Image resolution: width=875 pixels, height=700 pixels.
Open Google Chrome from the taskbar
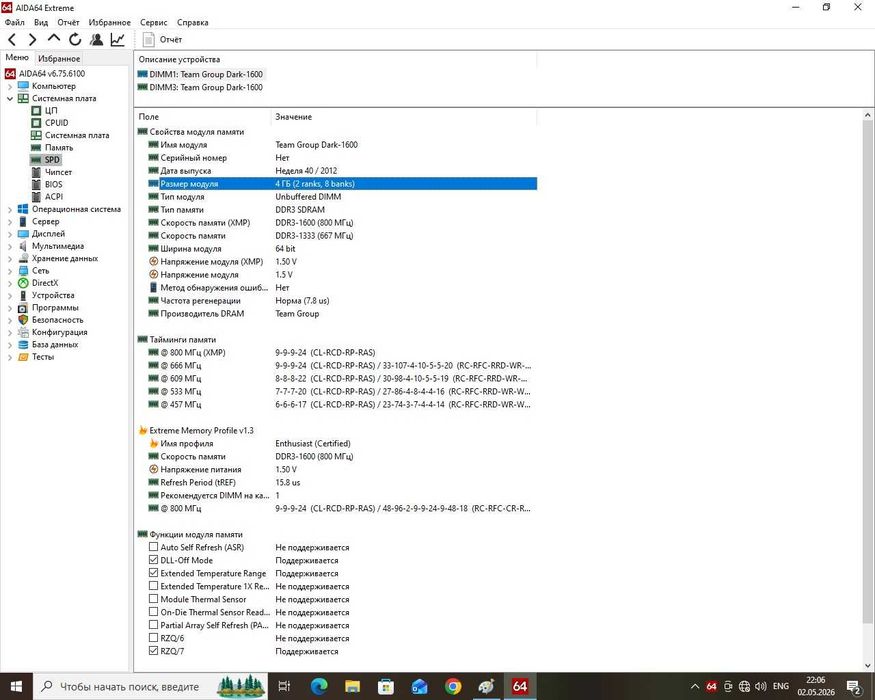pyautogui.click(x=453, y=687)
